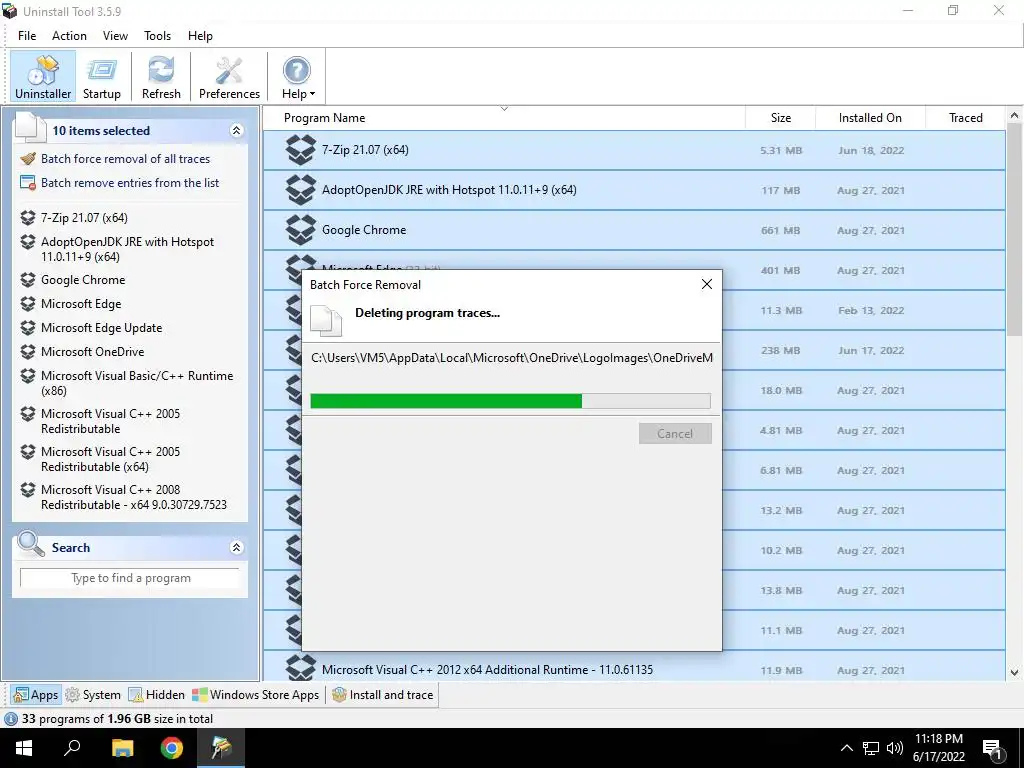Viewport: 1024px width, 768px height.
Task: Click the program list scroll-up arrow
Action: coord(1014,116)
